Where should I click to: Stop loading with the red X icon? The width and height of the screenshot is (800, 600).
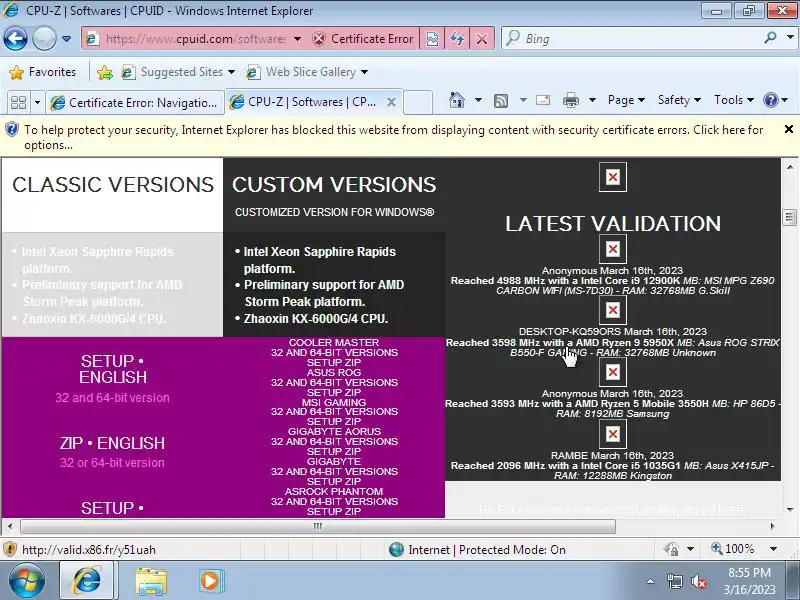click(x=482, y=39)
